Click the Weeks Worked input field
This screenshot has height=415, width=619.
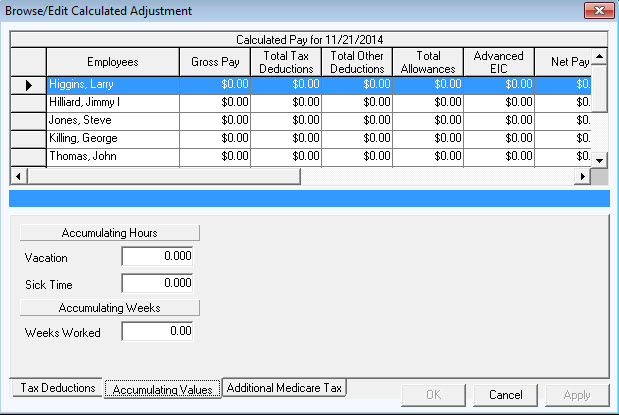pos(157,331)
